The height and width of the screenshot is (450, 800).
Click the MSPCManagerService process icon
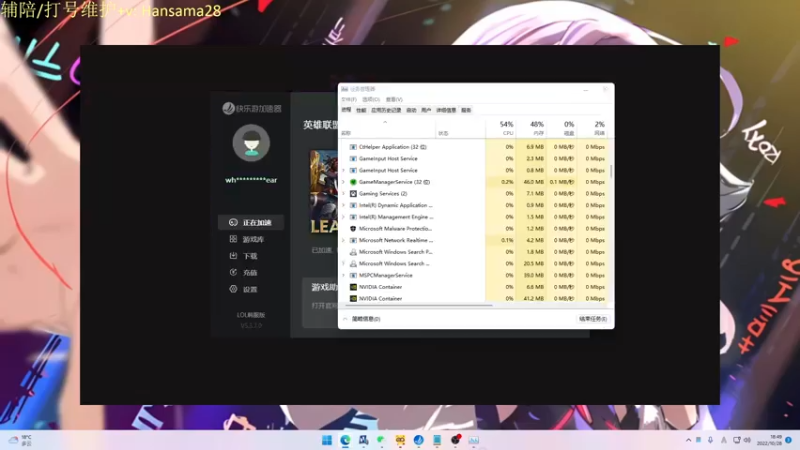pos(353,276)
